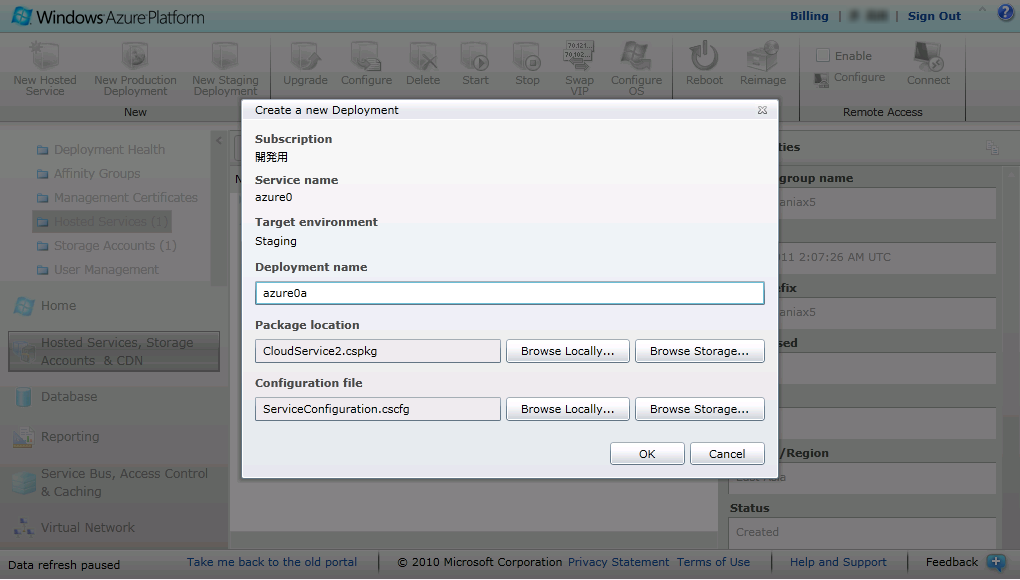The image size is (1020, 580).
Task: Confirm the dialog with OK button
Action: coord(647,454)
